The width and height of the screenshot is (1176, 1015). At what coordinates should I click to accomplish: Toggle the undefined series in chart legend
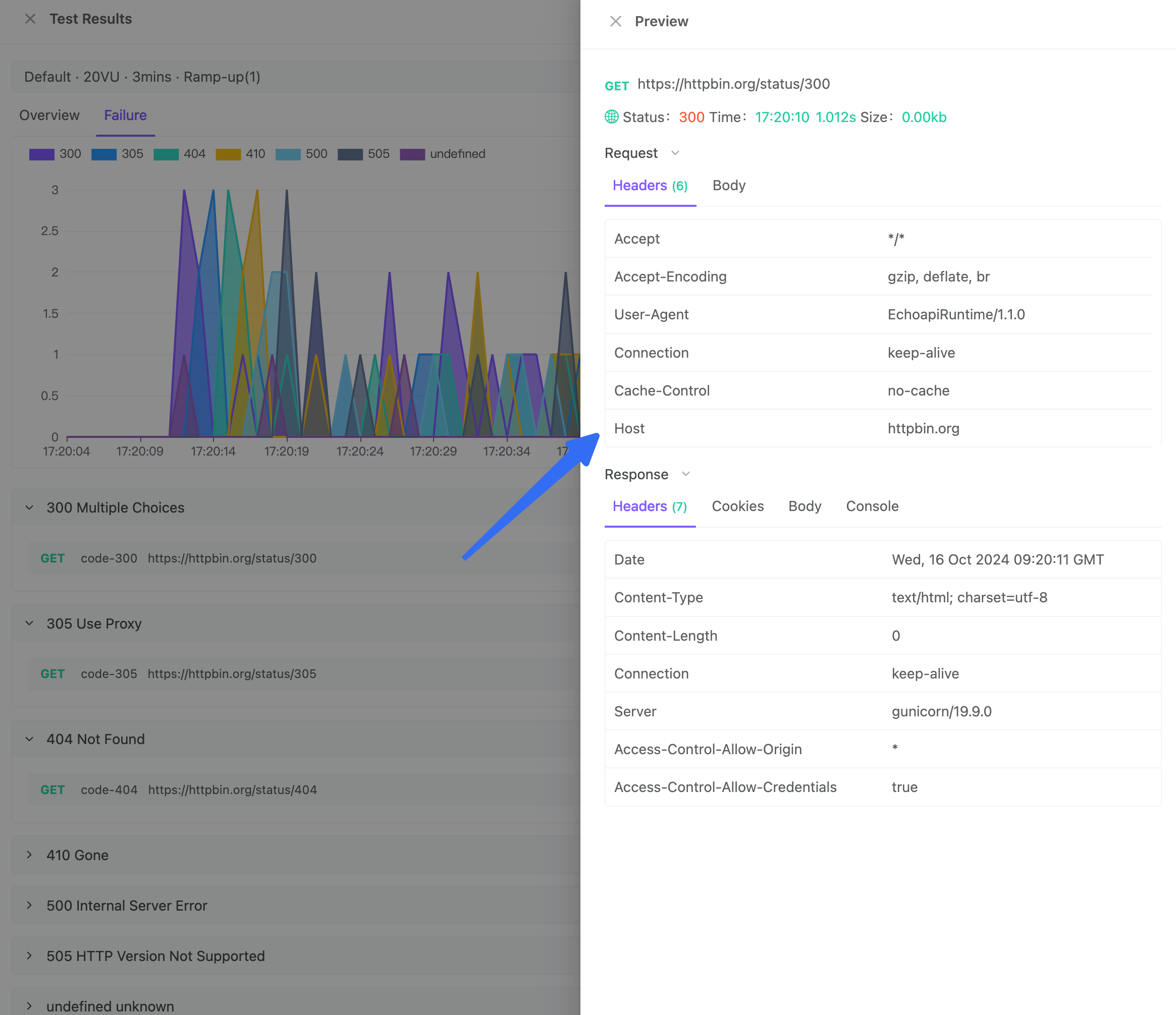click(x=443, y=154)
